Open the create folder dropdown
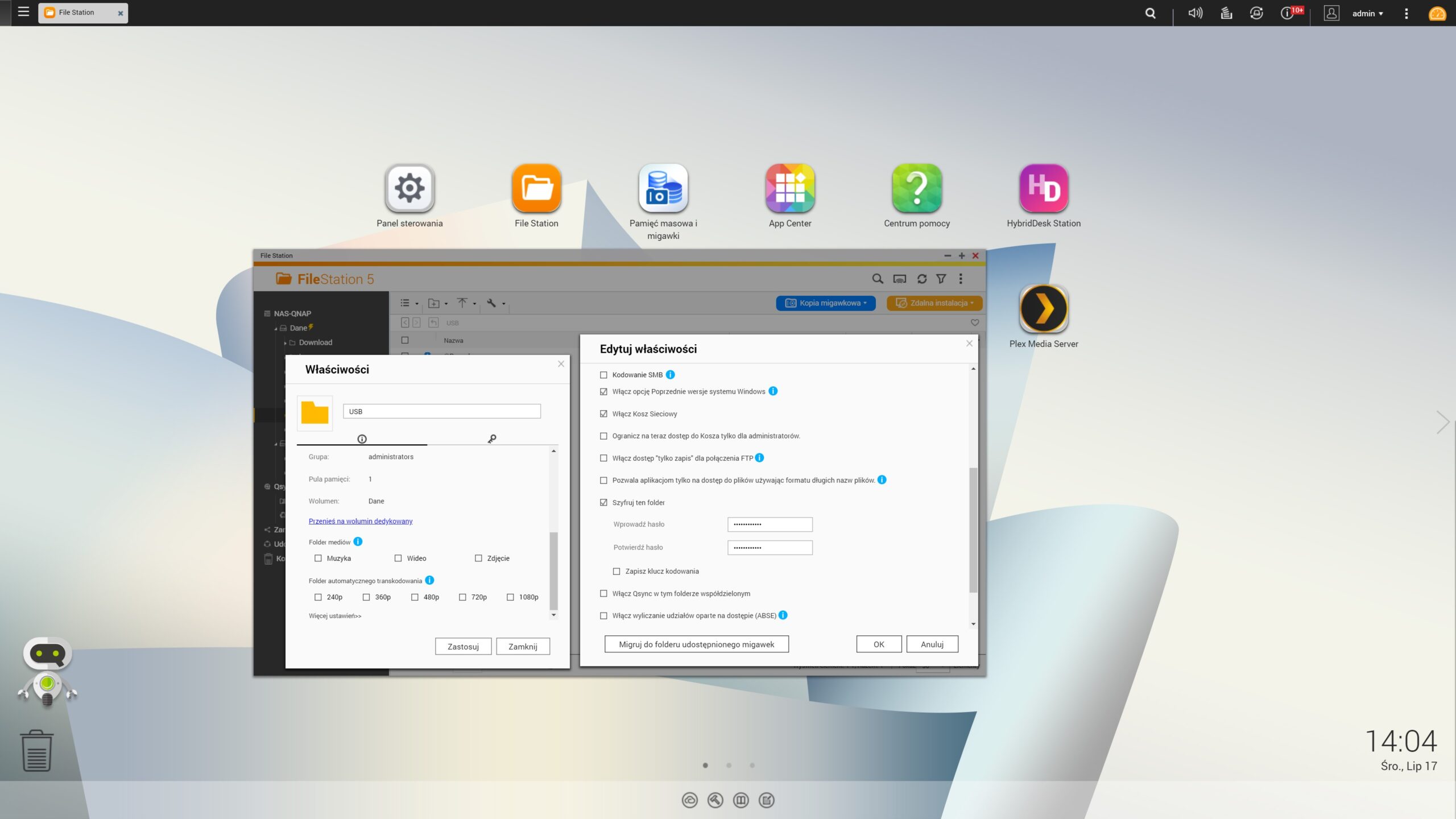Viewport: 1456px width, 819px height. pos(437,303)
